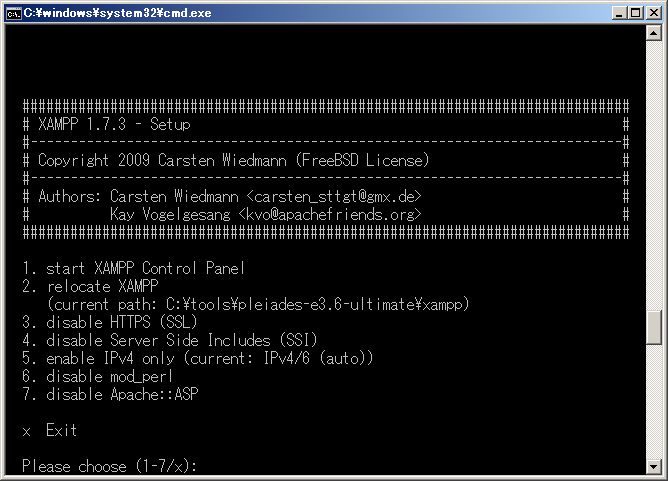Maximize the cmd.exe window
The width and height of the screenshot is (668, 481).
[x=635, y=13]
